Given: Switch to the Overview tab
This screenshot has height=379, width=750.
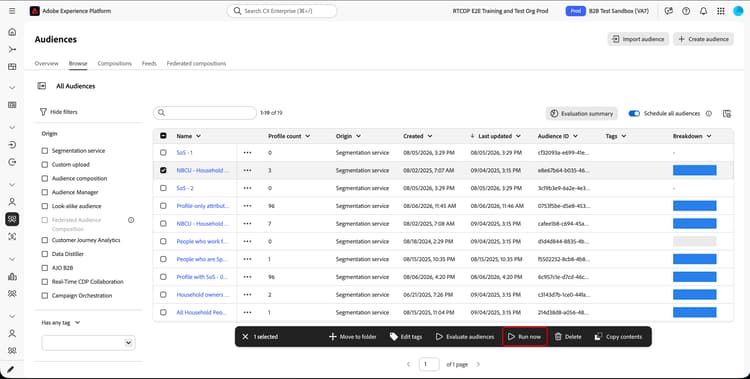Looking at the screenshot, I should [x=46, y=64].
